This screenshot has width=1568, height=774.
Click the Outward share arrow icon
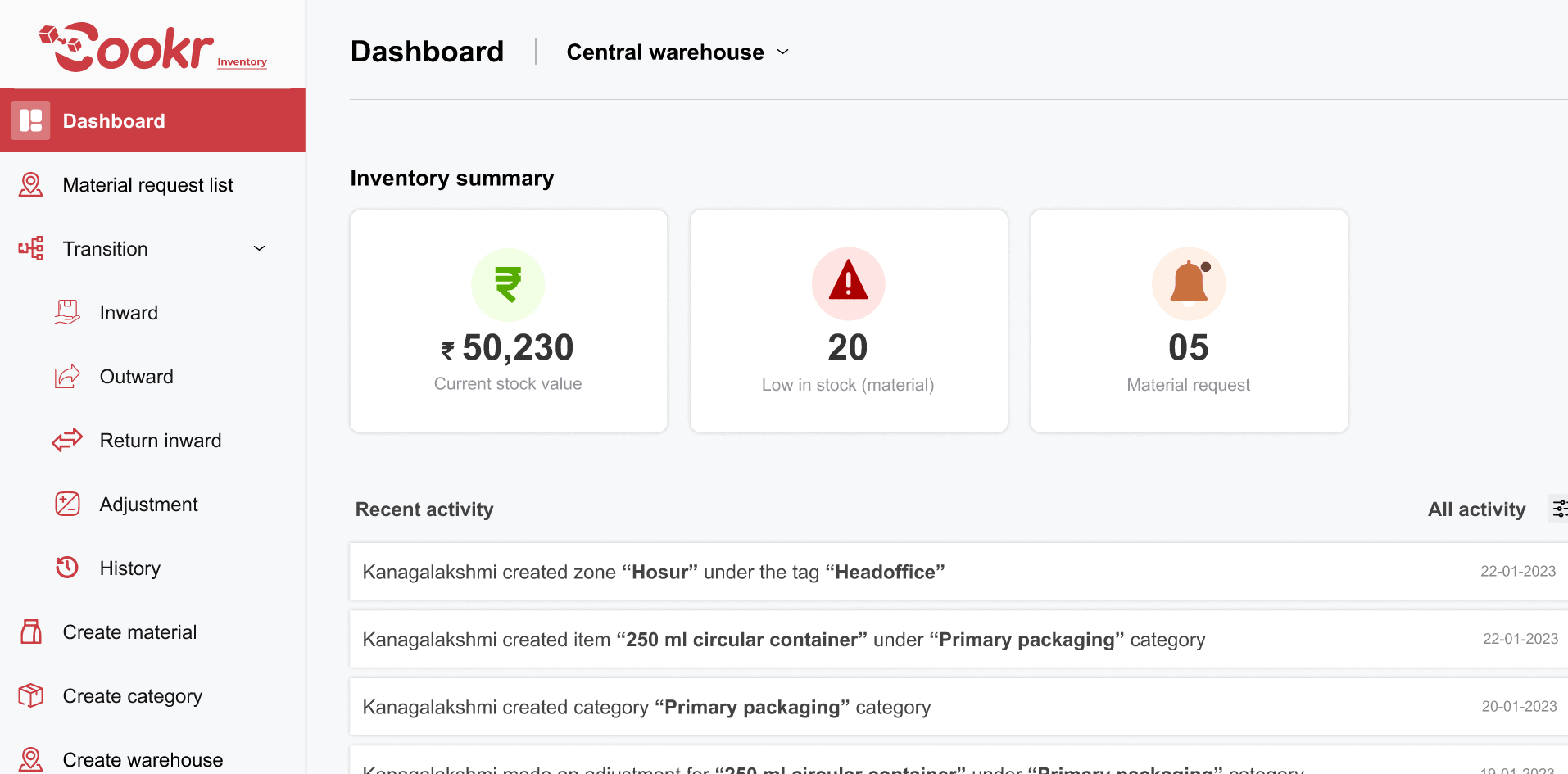(x=67, y=376)
